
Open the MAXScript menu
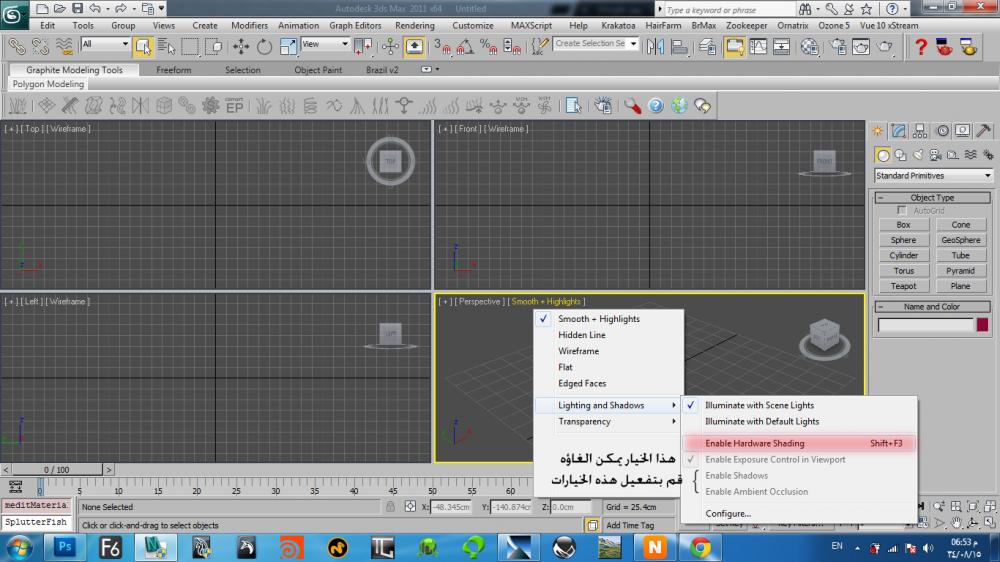[531, 26]
